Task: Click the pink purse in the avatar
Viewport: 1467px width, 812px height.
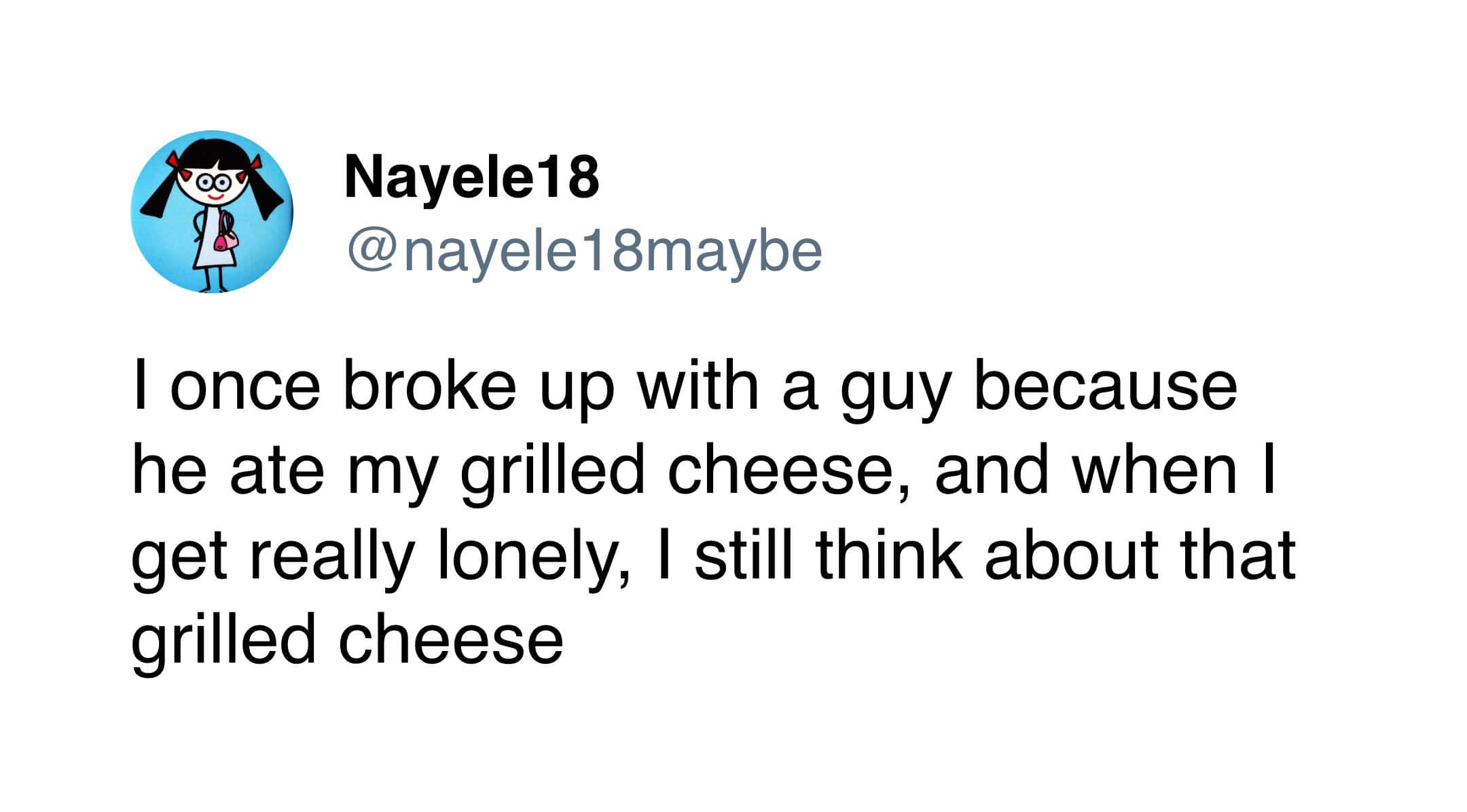Action: 225,239
